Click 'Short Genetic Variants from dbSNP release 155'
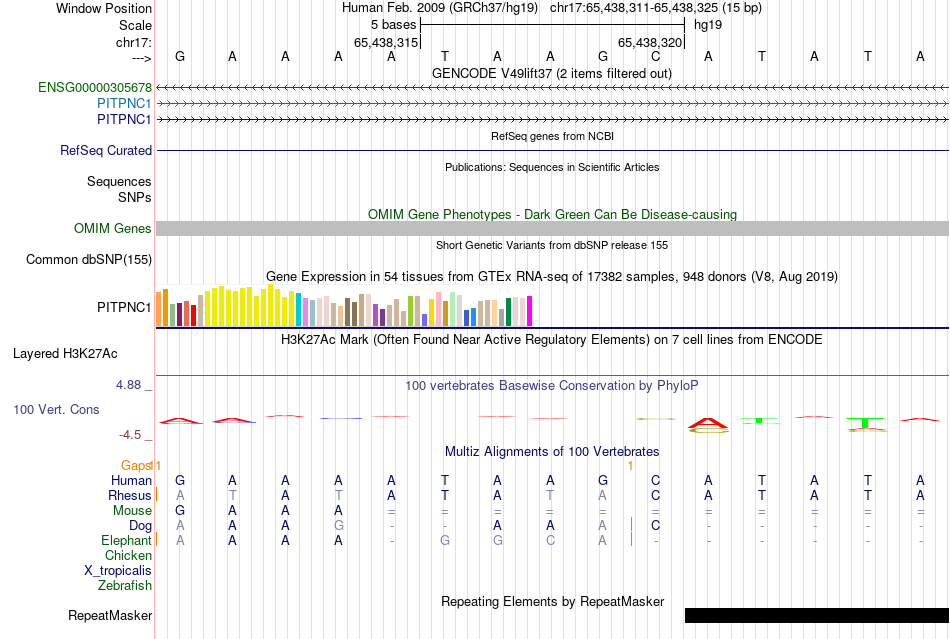 [x=552, y=245]
